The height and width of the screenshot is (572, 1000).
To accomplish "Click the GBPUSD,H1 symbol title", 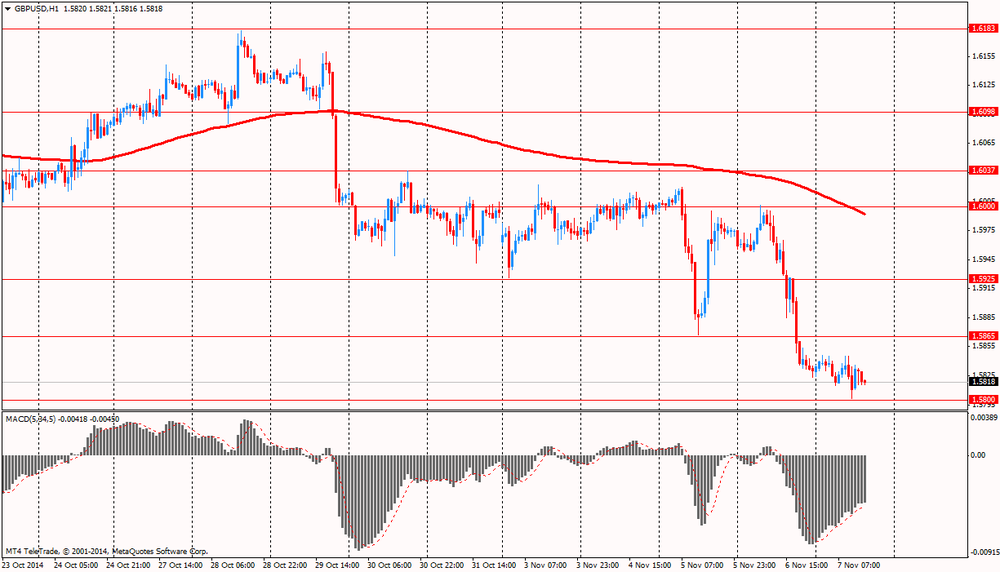I will point(37,9).
